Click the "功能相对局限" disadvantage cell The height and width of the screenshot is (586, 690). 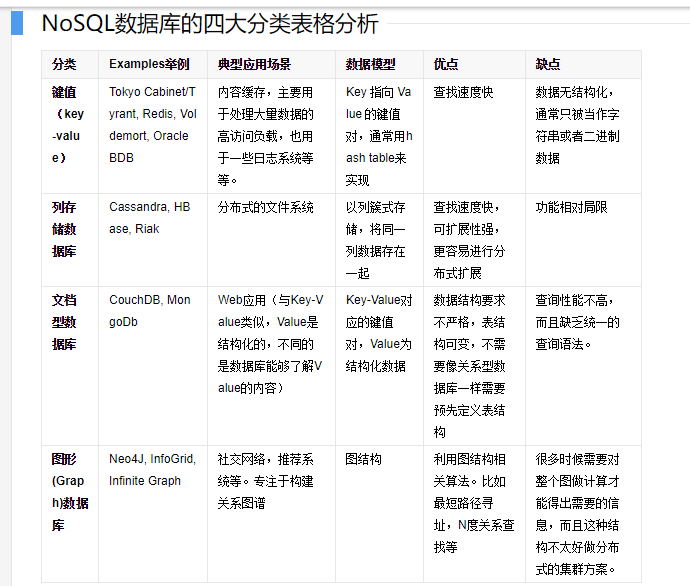[571, 208]
